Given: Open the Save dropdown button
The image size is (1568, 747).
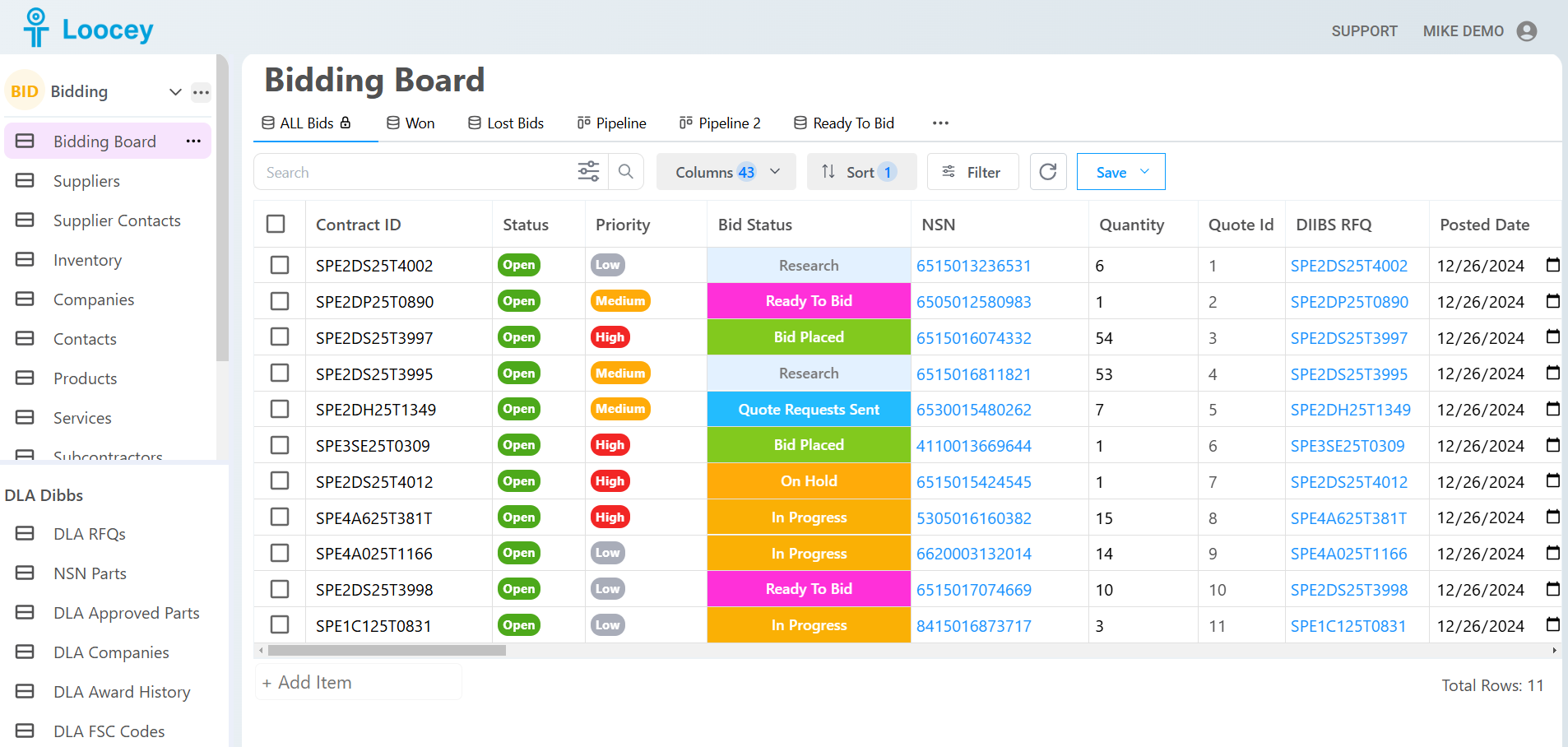Looking at the screenshot, I should [x=1120, y=172].
